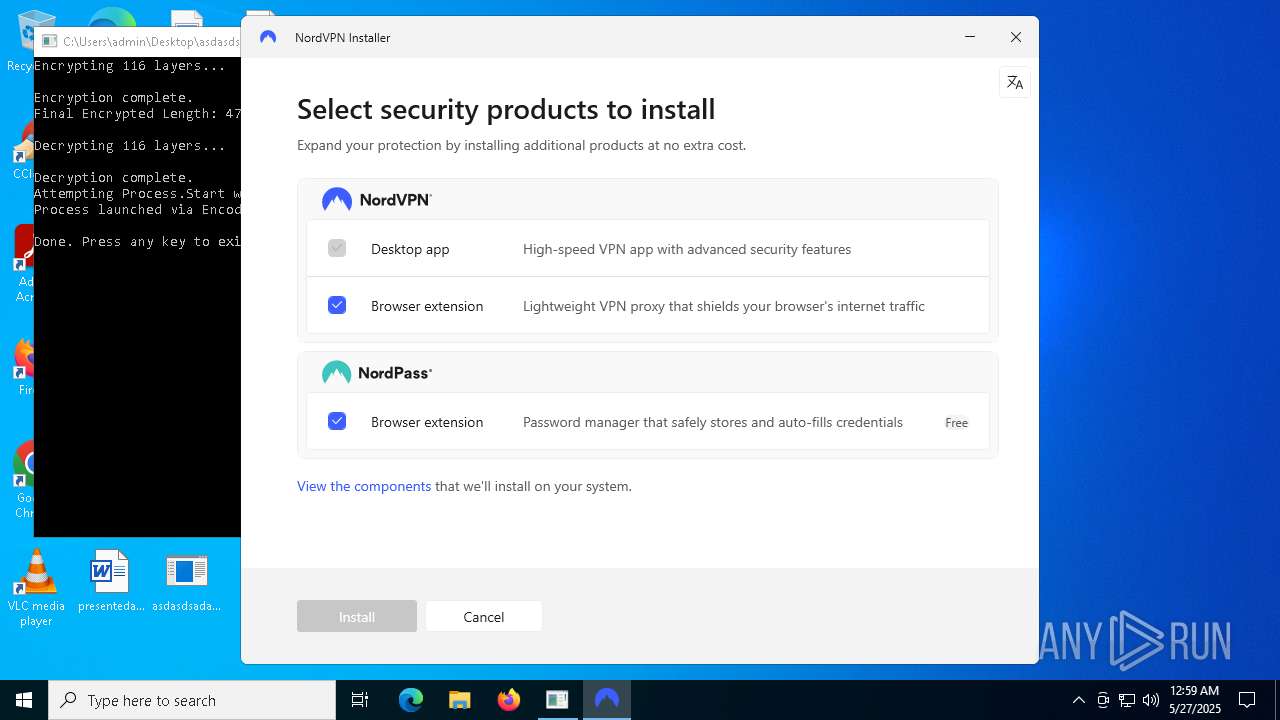Click 'Encryption complete.' line in console
Image resolution: width=1280 pixels, height=720 pixels.
coord(113,98)
